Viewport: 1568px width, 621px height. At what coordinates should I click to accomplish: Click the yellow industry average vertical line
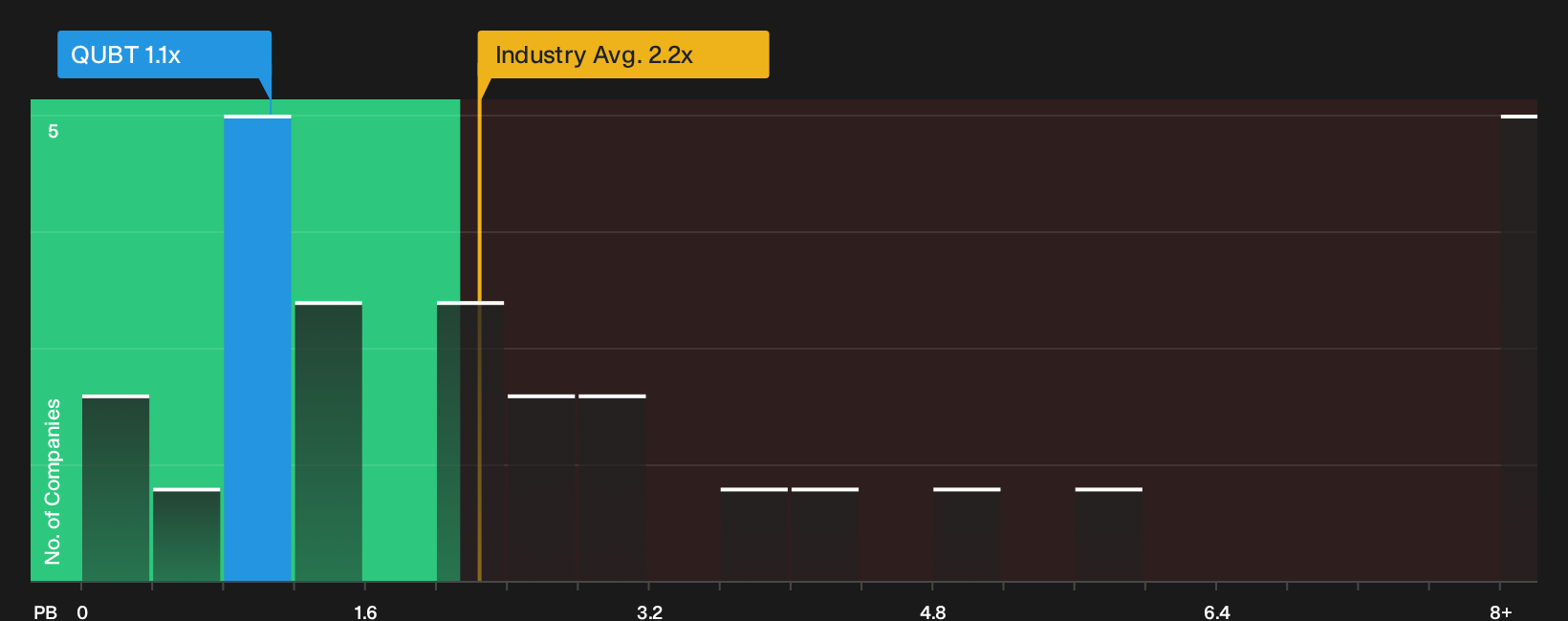click(x=479, y=340)
